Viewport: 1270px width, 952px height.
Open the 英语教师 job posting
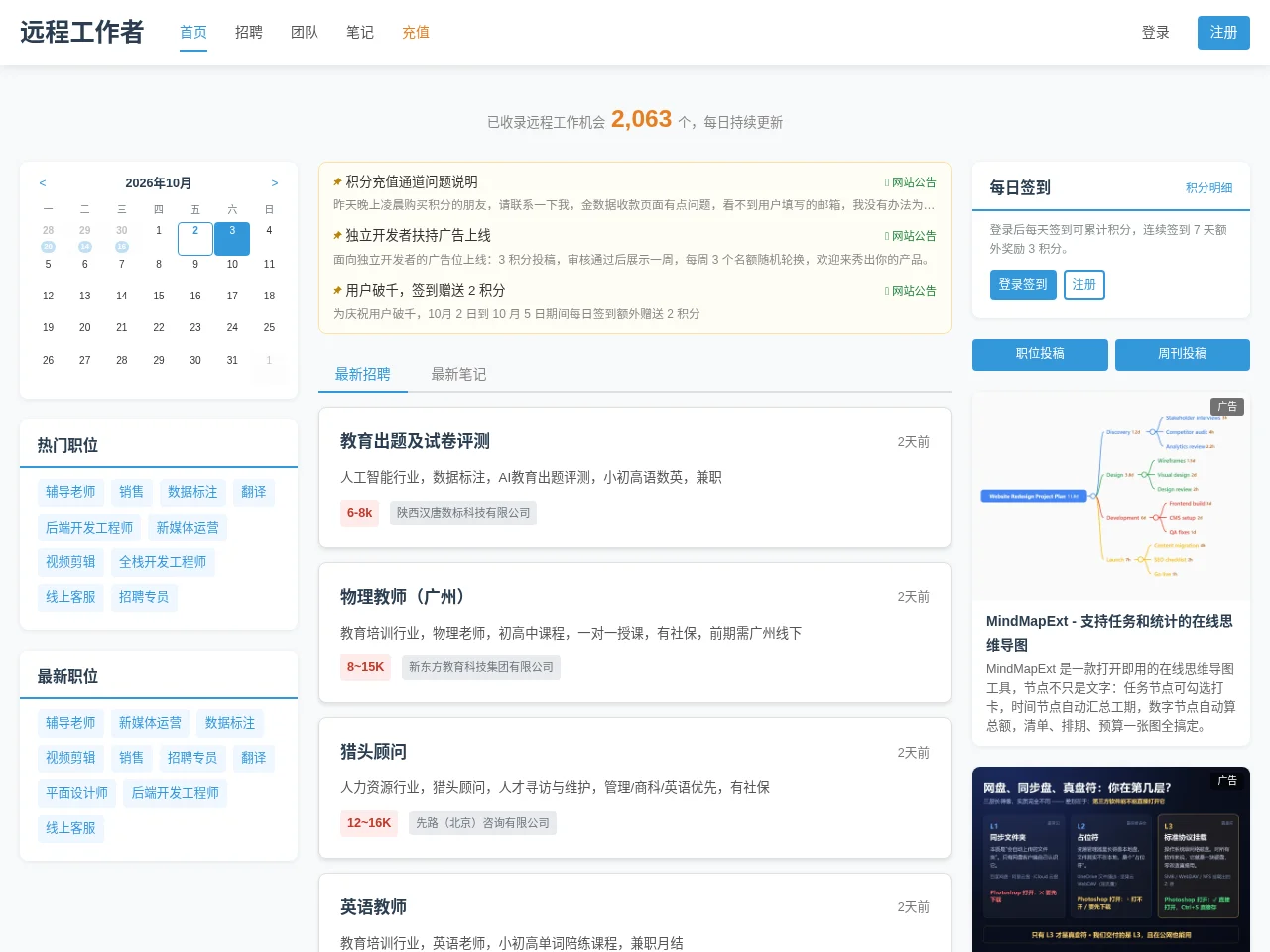[373, 907]
